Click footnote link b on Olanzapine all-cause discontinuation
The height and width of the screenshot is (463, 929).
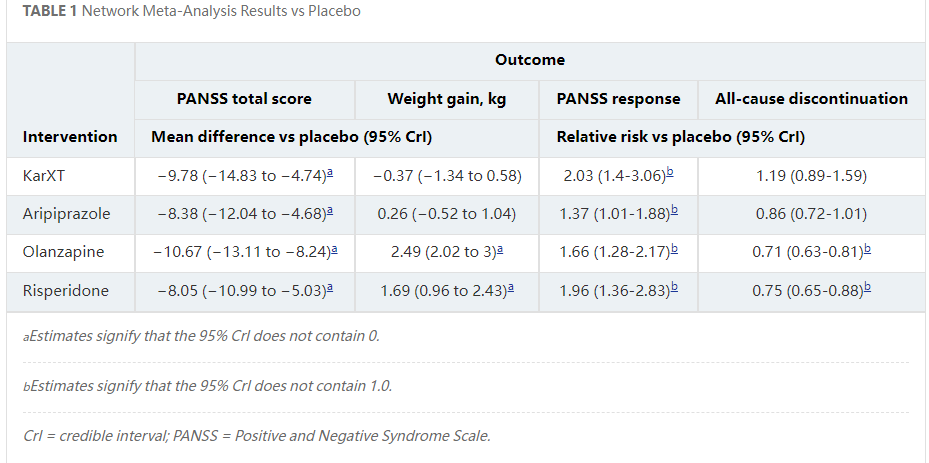[x=866, y=251]
